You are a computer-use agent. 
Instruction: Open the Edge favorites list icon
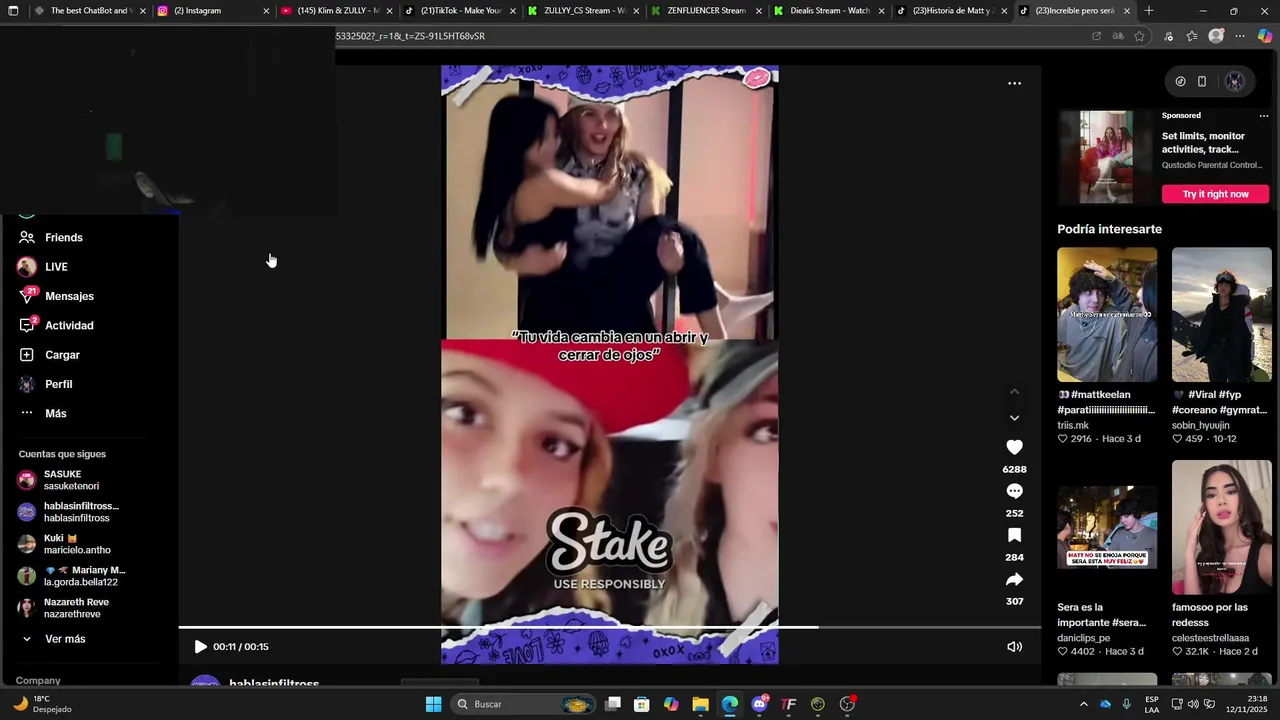tap(1192, 36)
